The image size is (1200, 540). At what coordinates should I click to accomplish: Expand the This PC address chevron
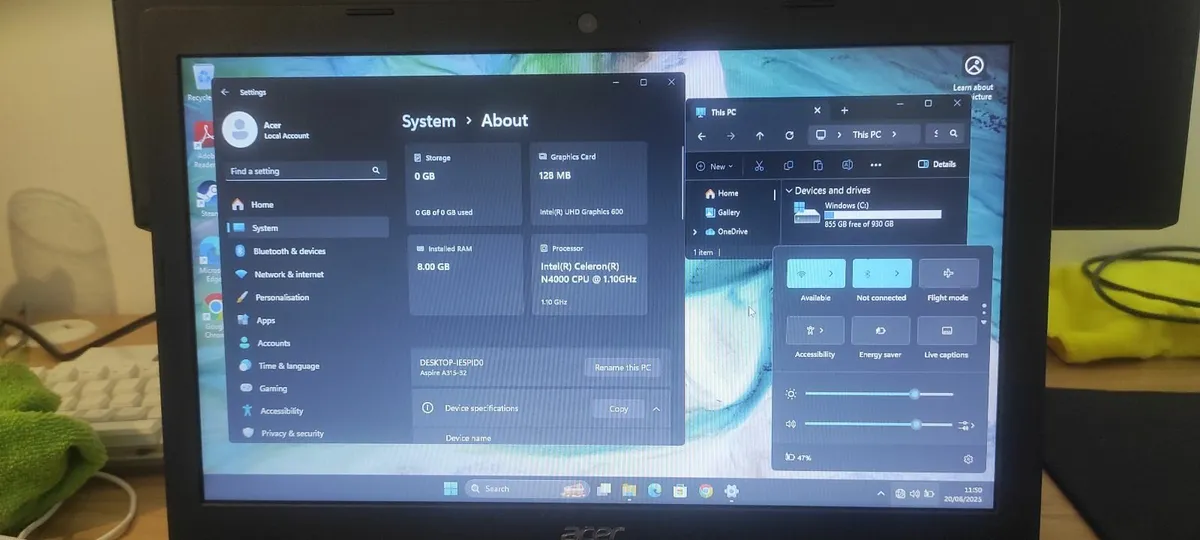893,134
